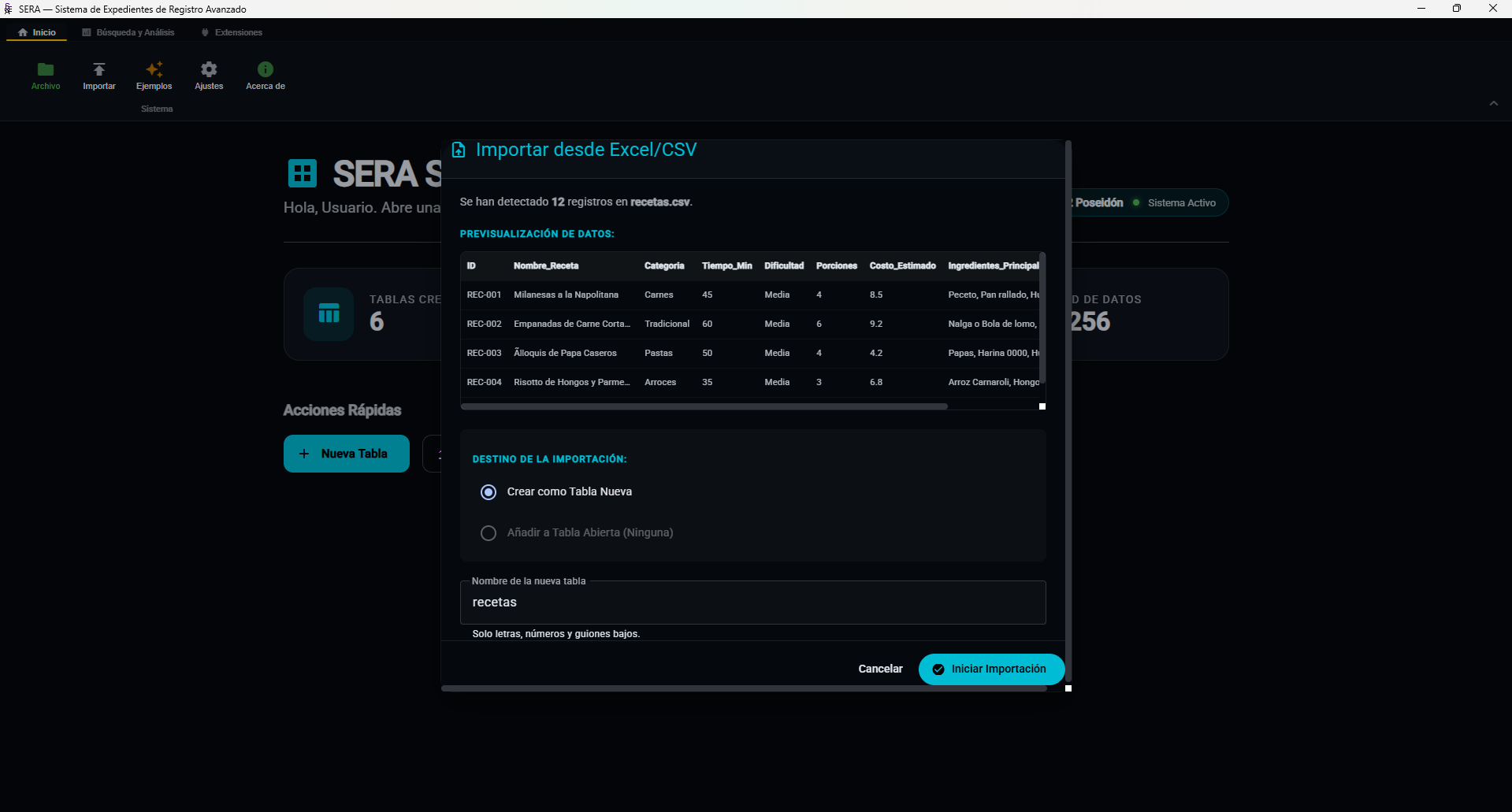Screen dimensions: 1512x812
Task: Click Iniciar Importación button
Action: coord(991,669)
